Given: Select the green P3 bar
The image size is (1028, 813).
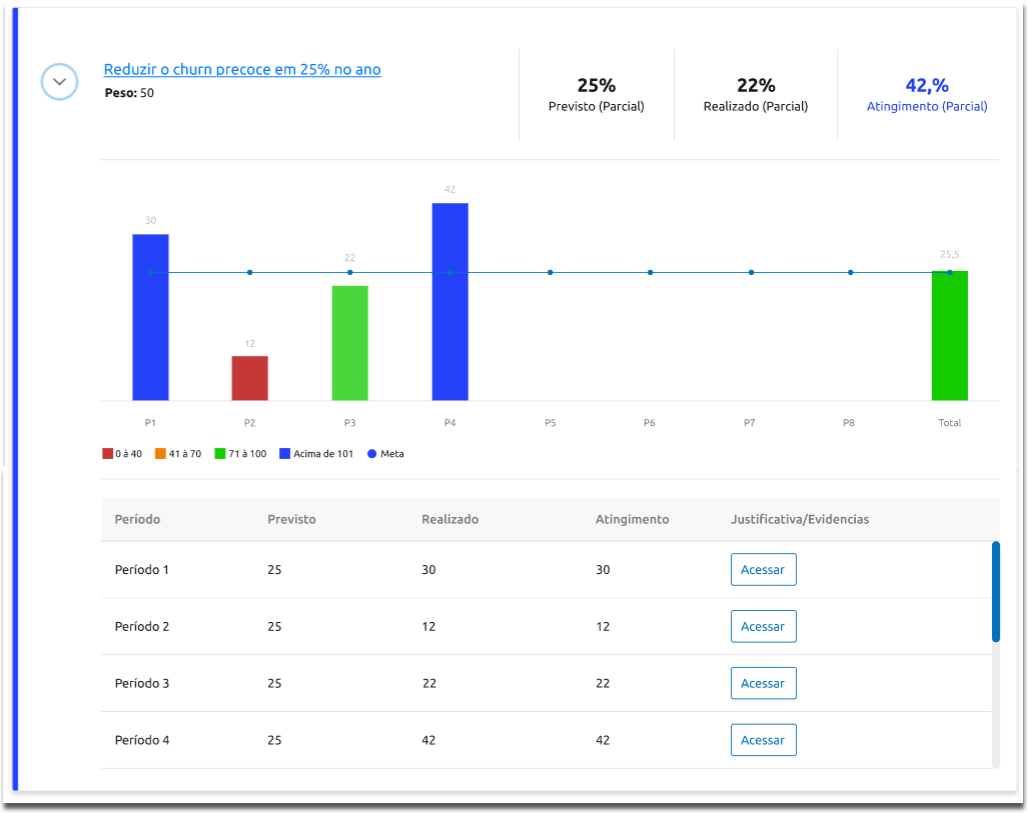Looking at the screenshot, I should (x=350, y=343).
